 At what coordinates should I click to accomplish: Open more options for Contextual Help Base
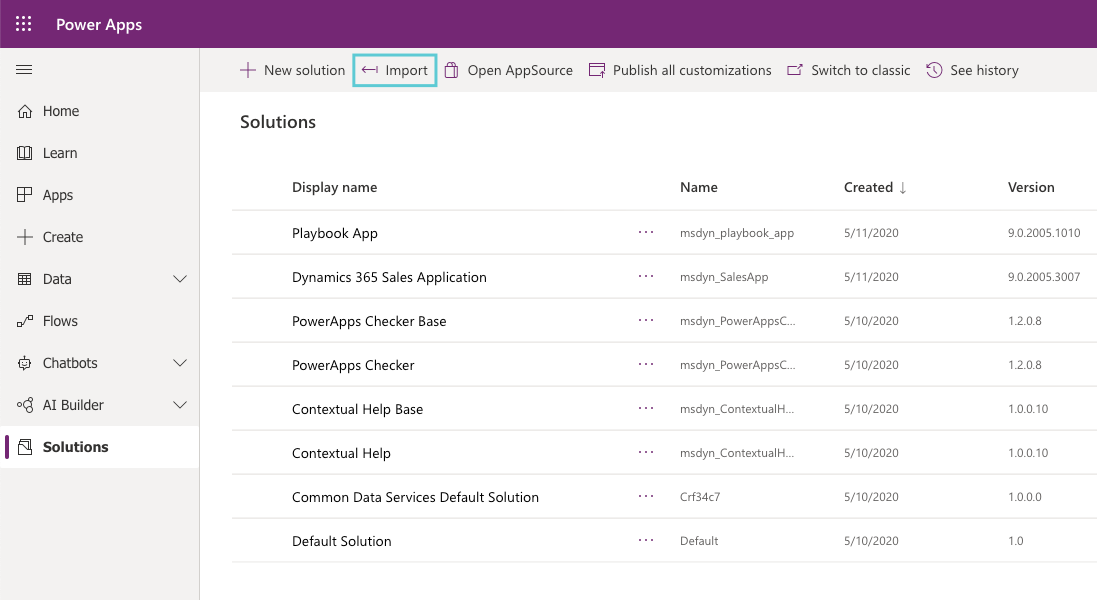click(x=646, y=408)
